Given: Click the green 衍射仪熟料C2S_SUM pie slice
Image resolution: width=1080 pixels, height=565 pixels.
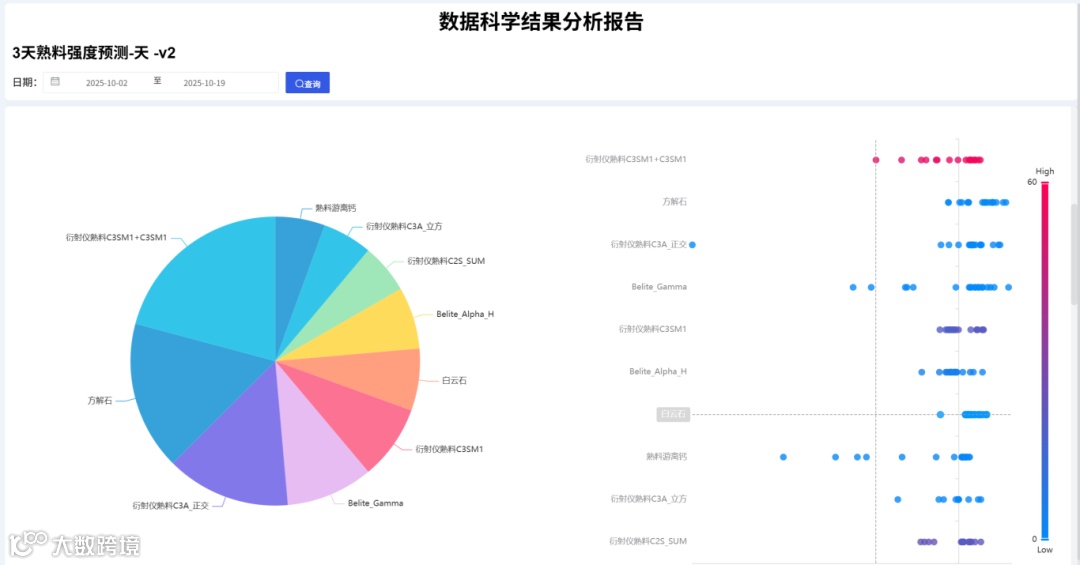Looking at the screenshot, I should (x=351, y=300).
